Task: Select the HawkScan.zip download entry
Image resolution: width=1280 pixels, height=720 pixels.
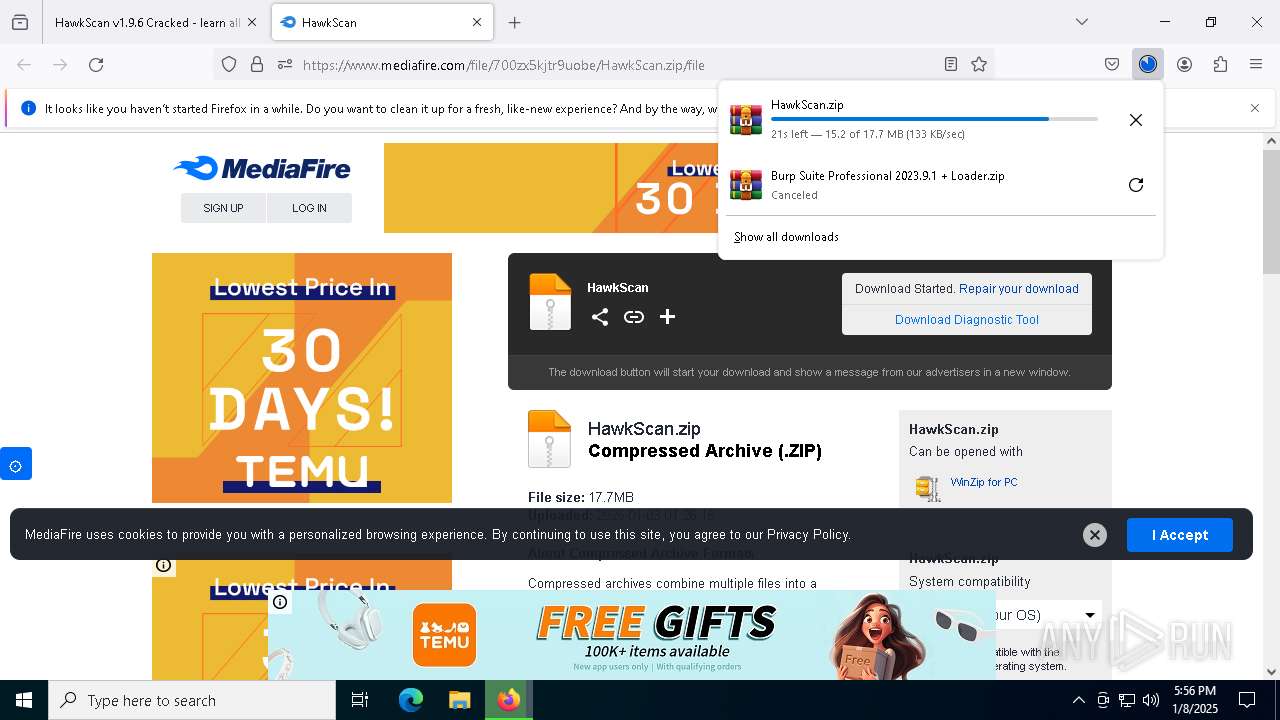Action: pyautogui.click(x=940, y=119)
